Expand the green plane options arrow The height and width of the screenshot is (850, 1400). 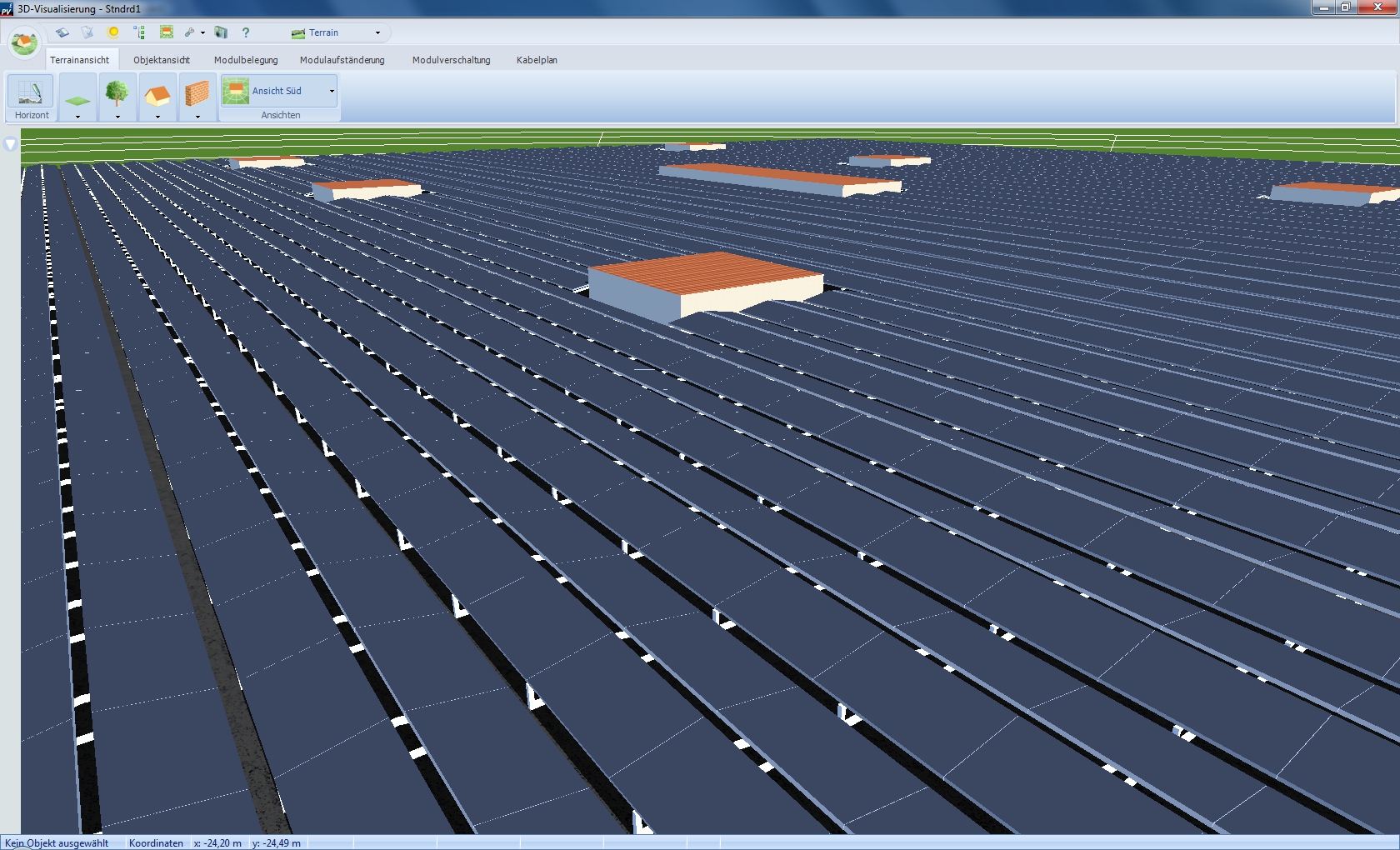click(77, 117)
